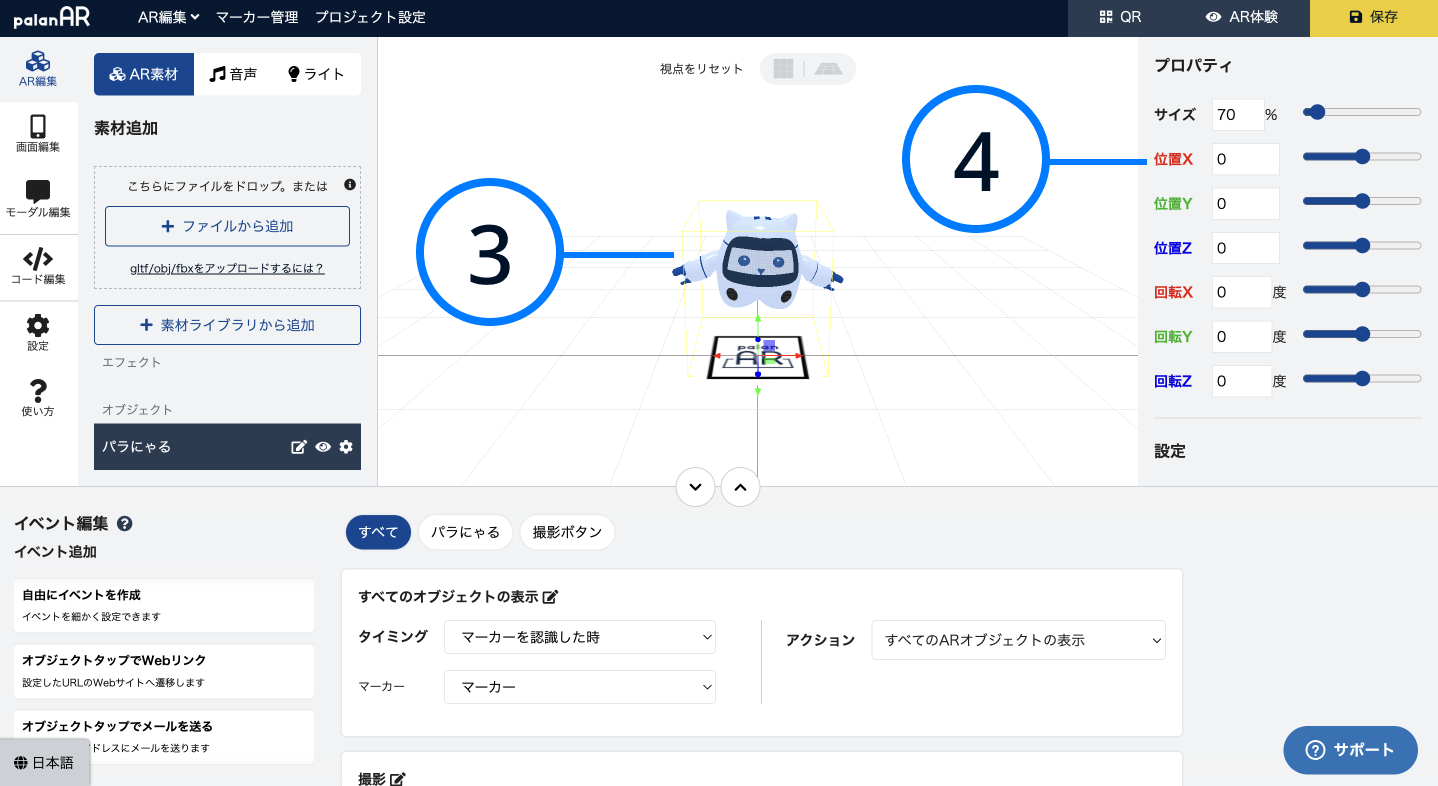The width and height of the screenshot is (1438, 786).
Task: Adjust the 位置Y slider
Action: click(1362, 201)
